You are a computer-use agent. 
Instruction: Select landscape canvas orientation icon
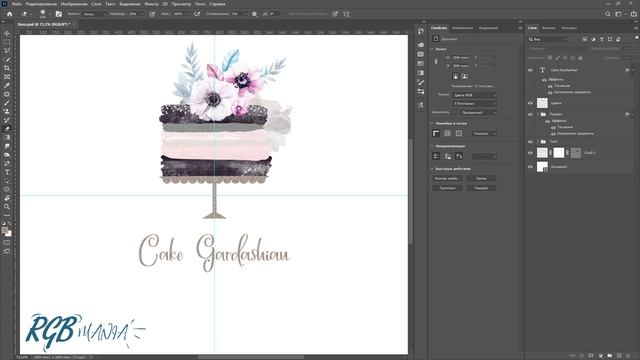coord(464,76)
